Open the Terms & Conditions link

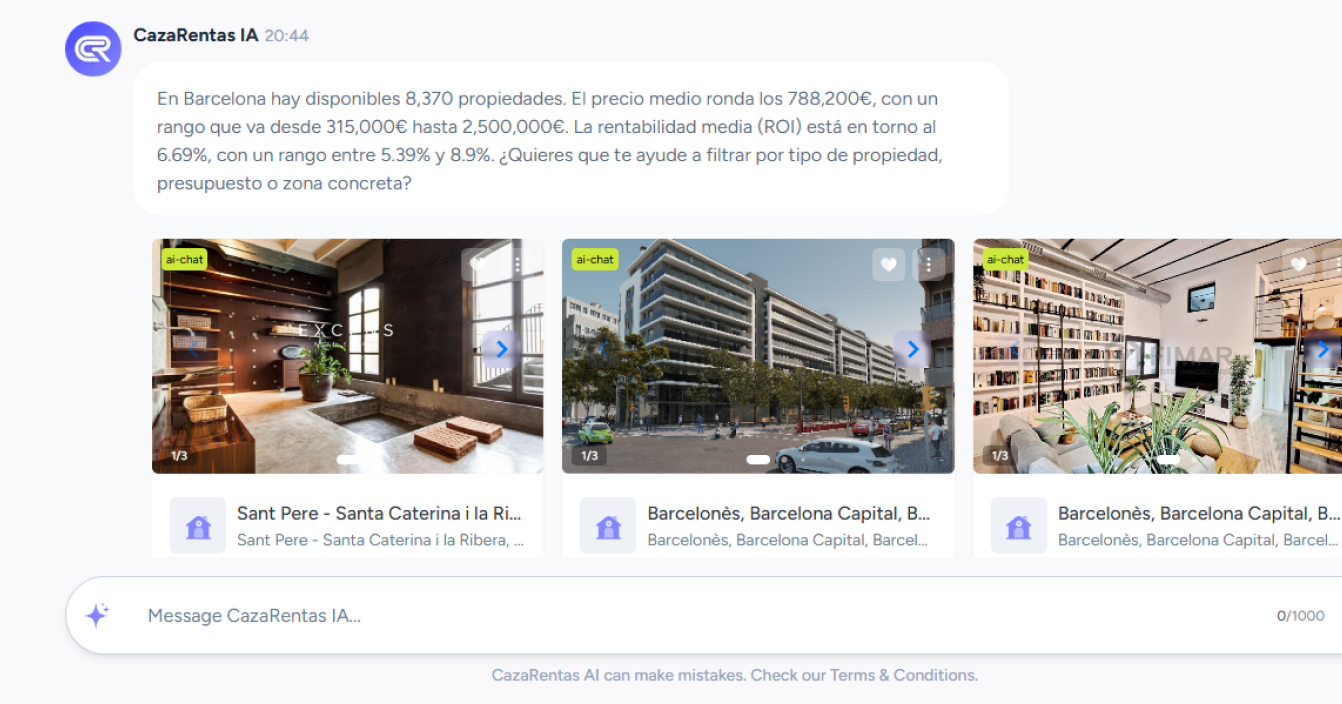coord(904,675)
